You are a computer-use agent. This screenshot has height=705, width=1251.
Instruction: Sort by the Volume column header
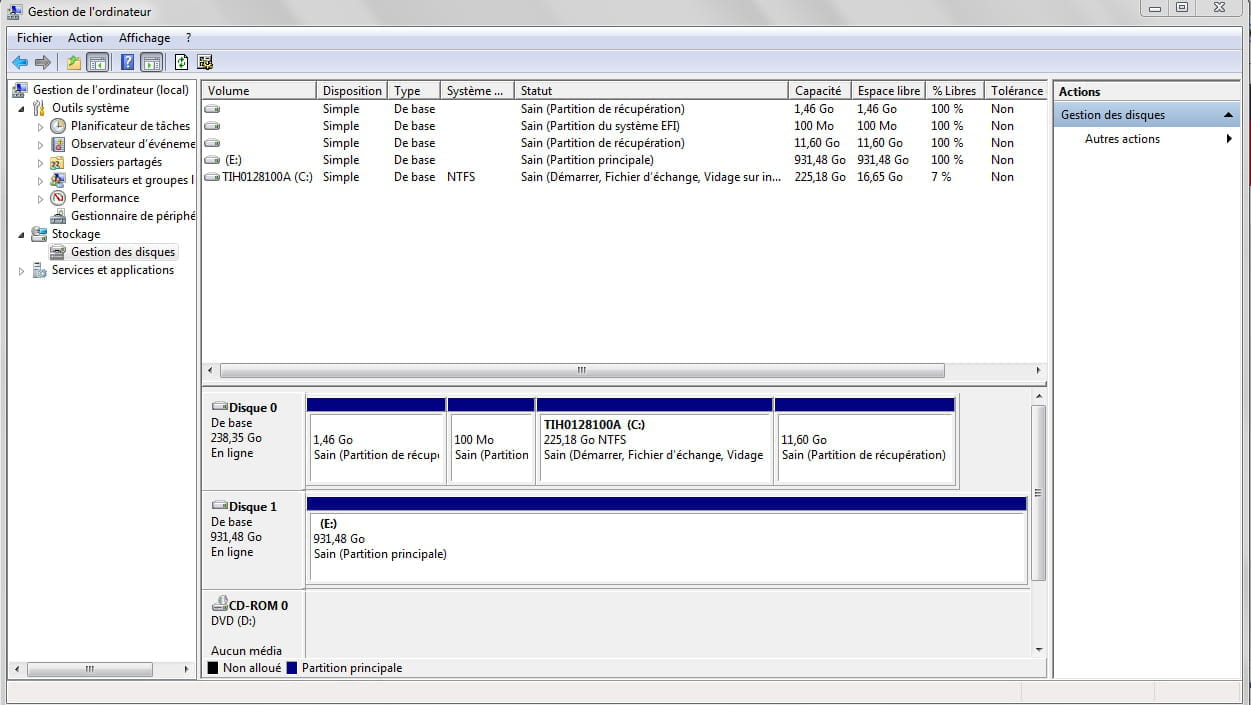[259, 90]
